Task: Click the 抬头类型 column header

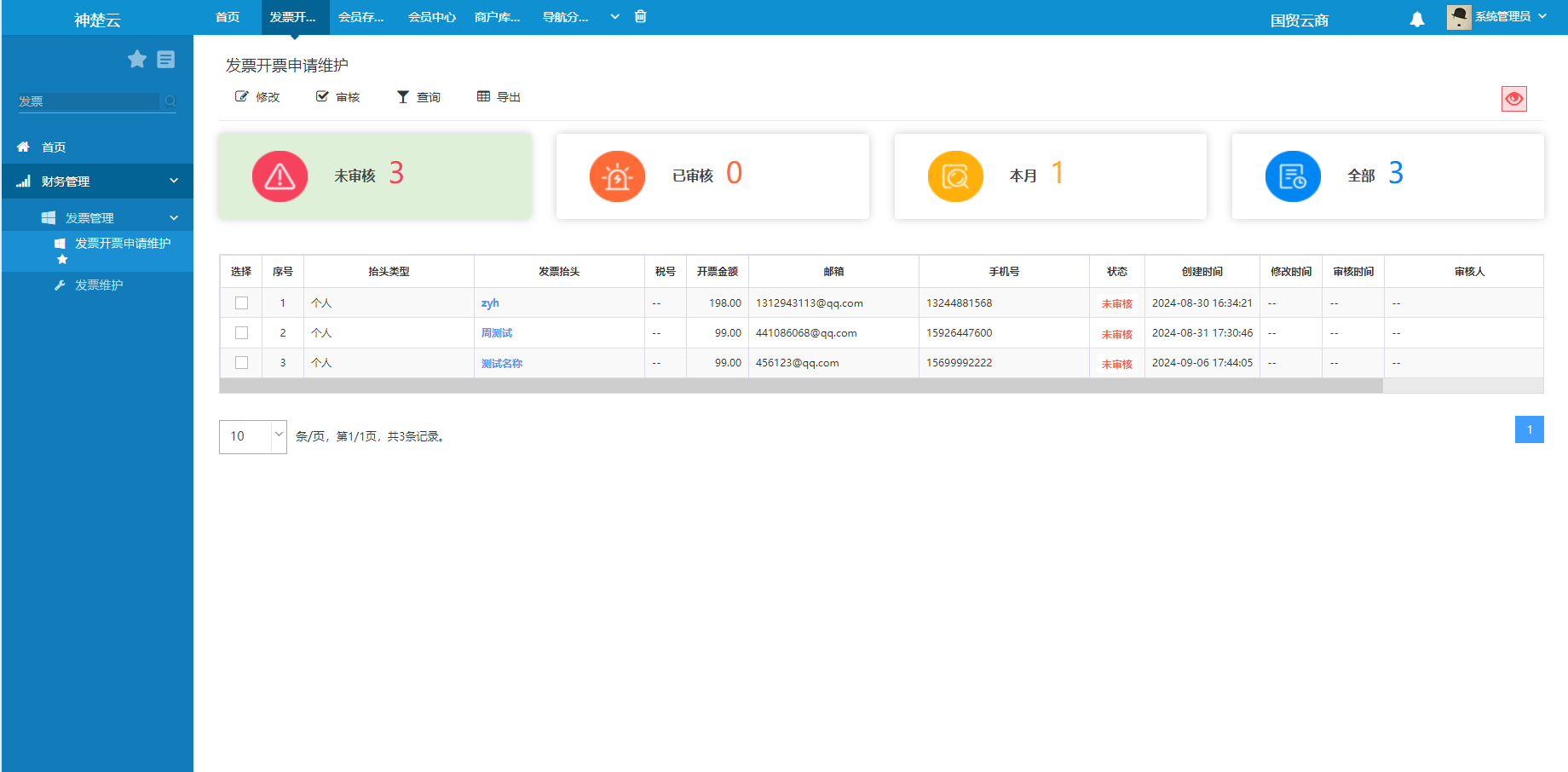Action: click(389, 271)
